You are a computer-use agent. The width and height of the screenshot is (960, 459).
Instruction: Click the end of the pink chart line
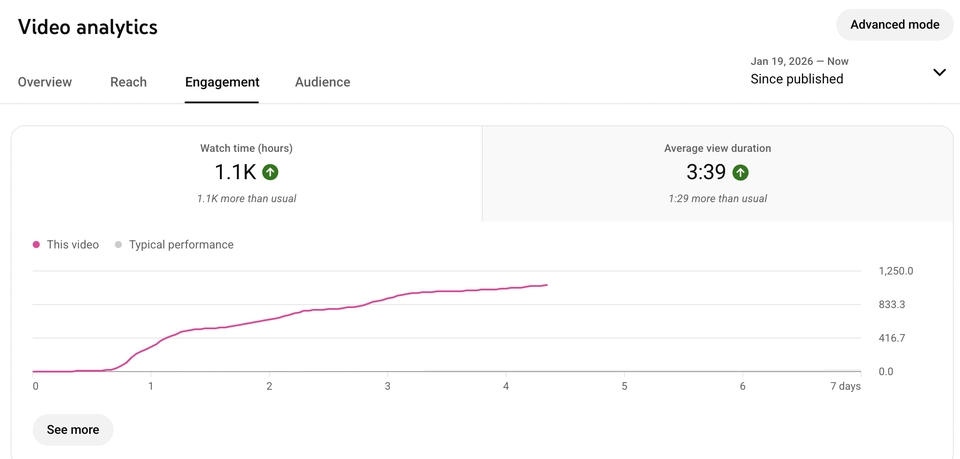point(546,285)
